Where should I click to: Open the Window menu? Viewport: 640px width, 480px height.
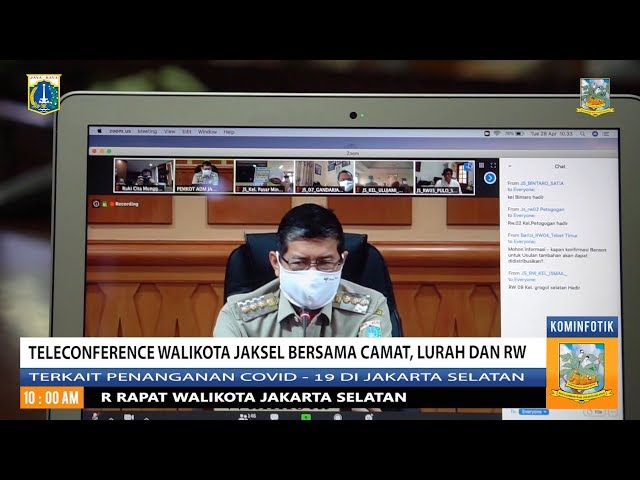pos(207,132)
